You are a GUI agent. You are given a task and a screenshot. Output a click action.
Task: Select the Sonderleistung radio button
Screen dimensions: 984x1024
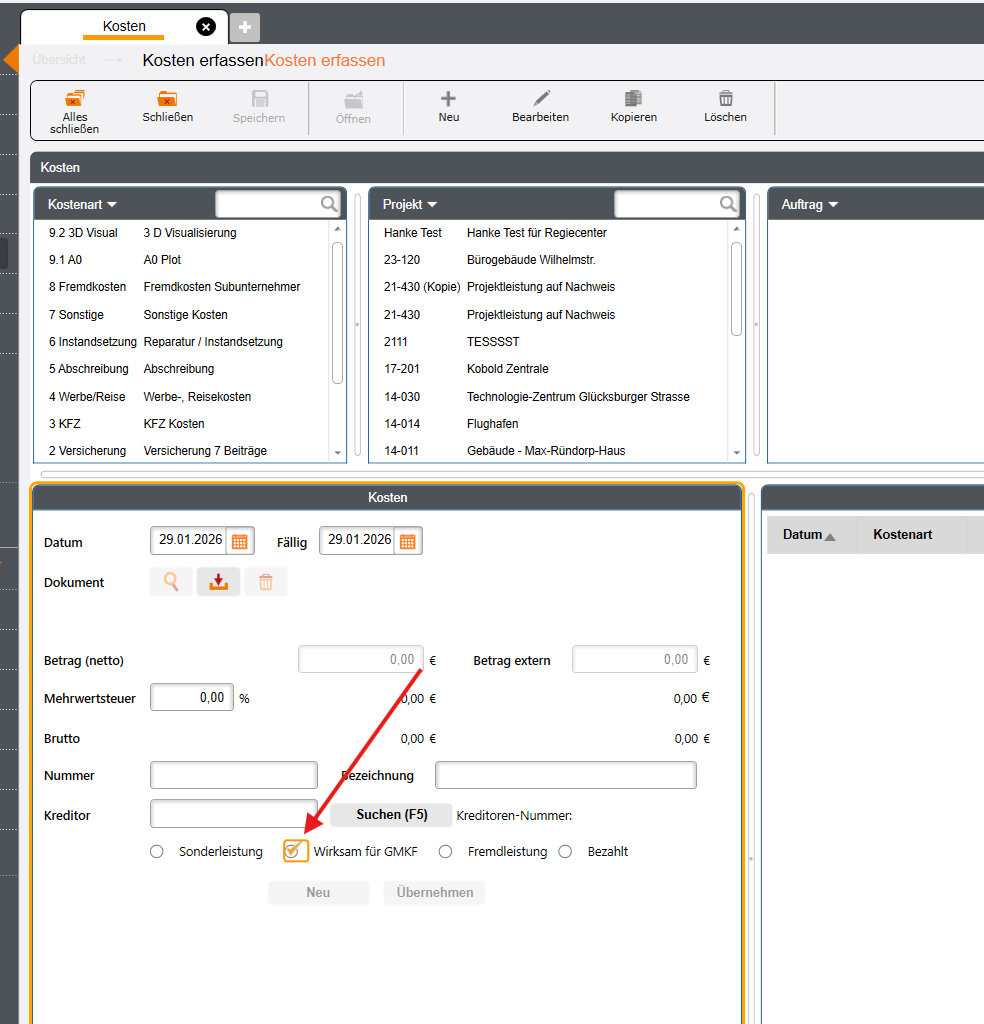click(156, 852)
